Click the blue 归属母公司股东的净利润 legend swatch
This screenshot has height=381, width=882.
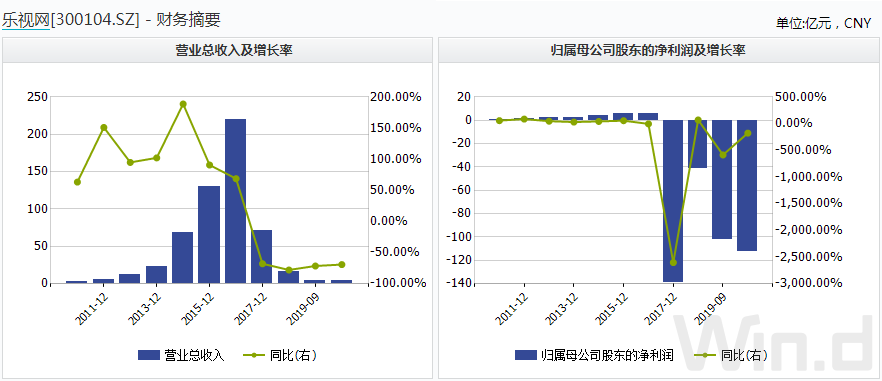point(525,355)
